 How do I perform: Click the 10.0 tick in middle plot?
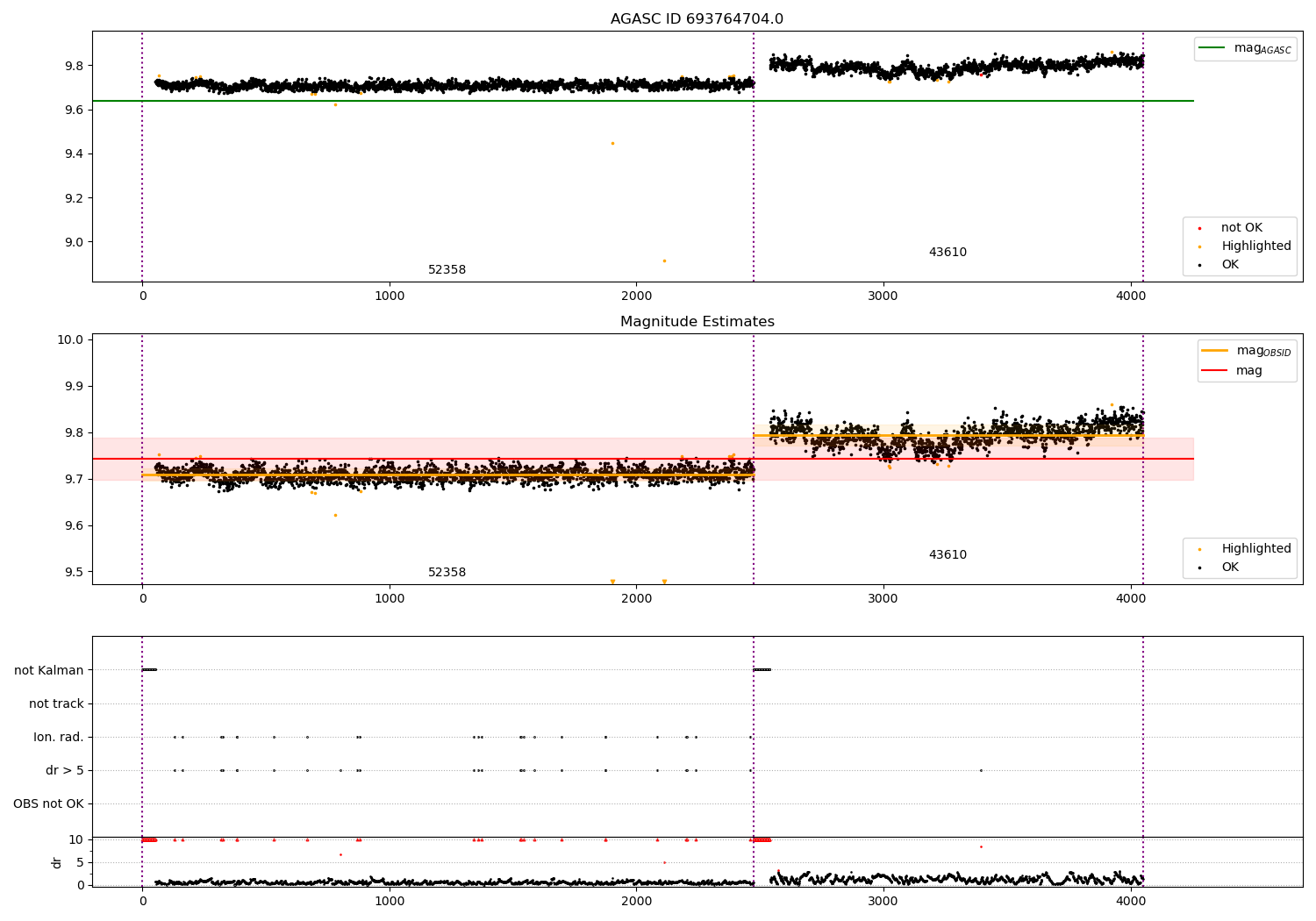70,340
